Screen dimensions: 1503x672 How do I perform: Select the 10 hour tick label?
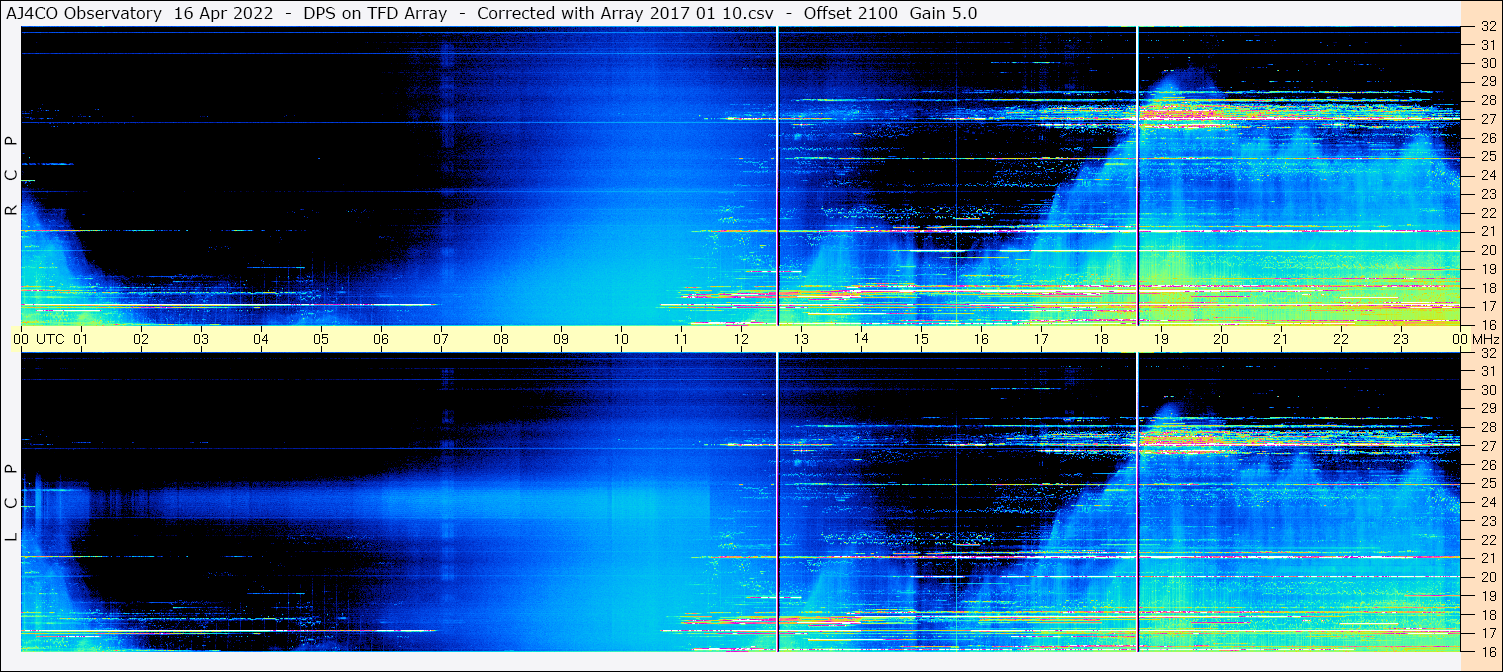[621, 339]
